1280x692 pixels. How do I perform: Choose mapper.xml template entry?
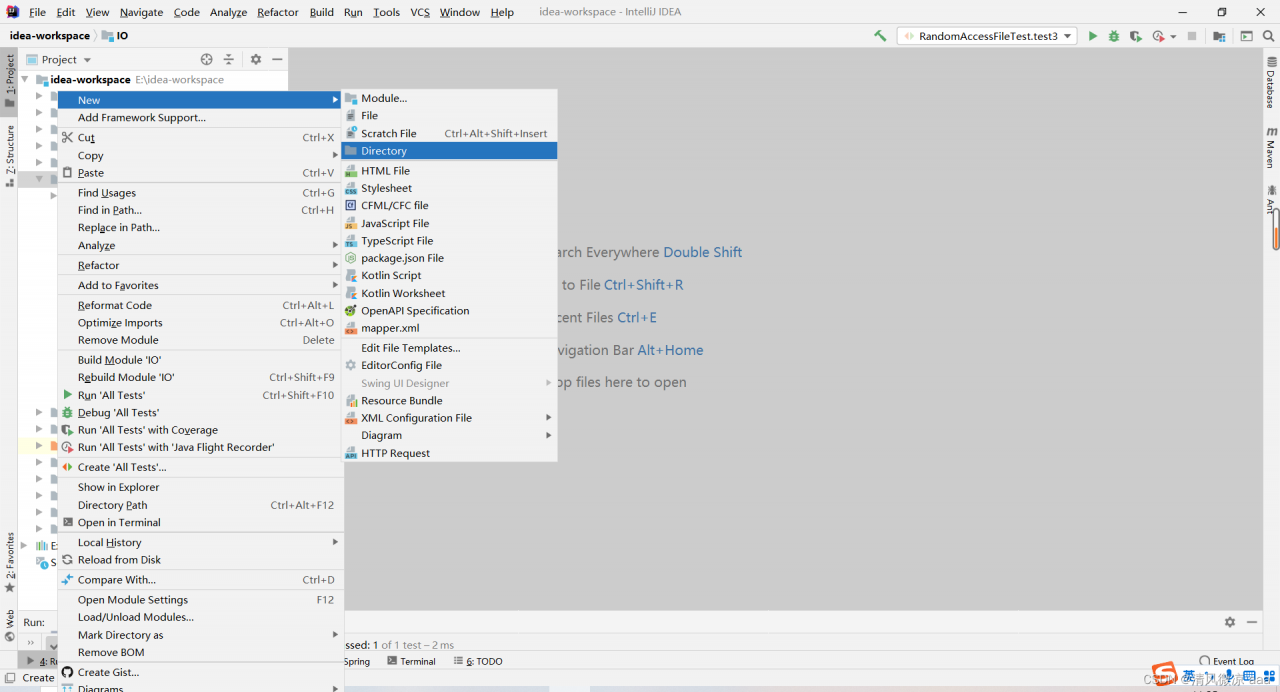[x=449, y=328]
